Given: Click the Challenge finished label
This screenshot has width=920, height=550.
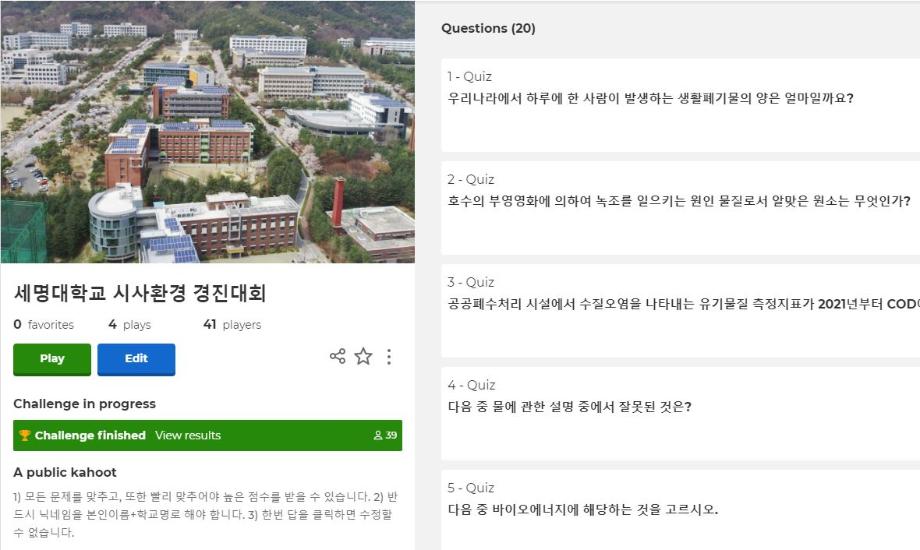Looking at the screenshot, I should [90, 435].
